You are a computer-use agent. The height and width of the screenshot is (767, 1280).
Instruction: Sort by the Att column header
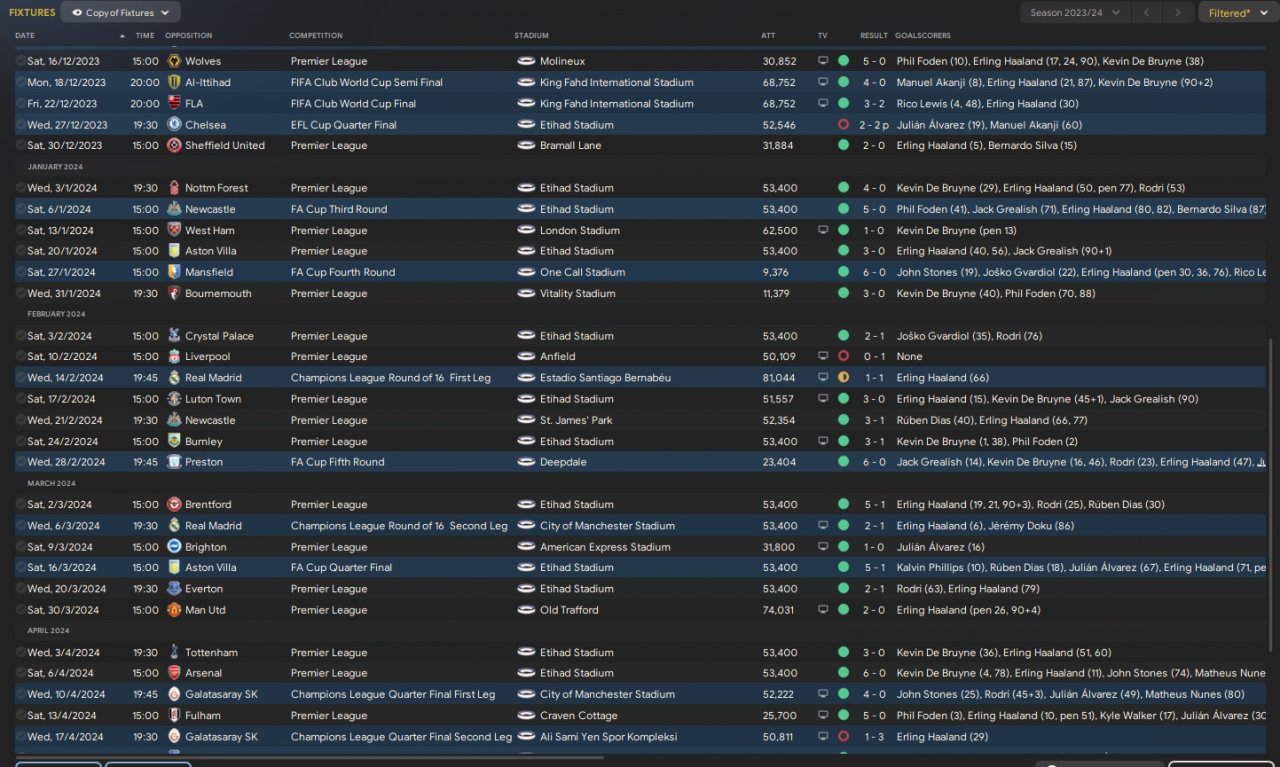coord(768,36)
